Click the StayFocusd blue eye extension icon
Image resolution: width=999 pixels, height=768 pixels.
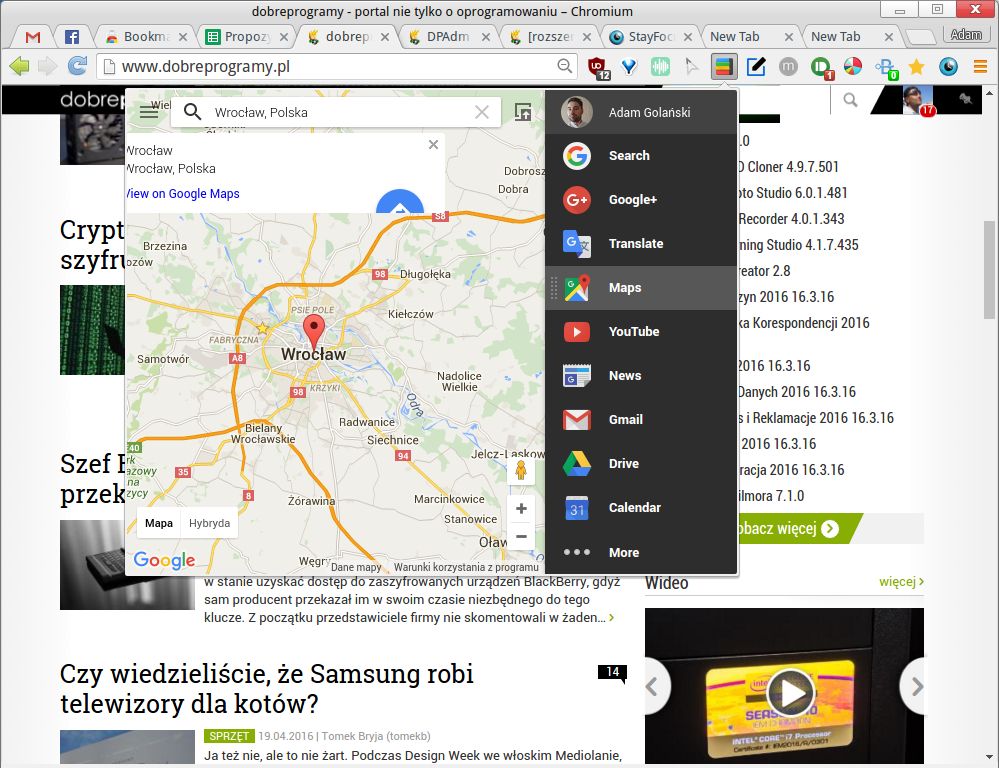coord(948,66)
